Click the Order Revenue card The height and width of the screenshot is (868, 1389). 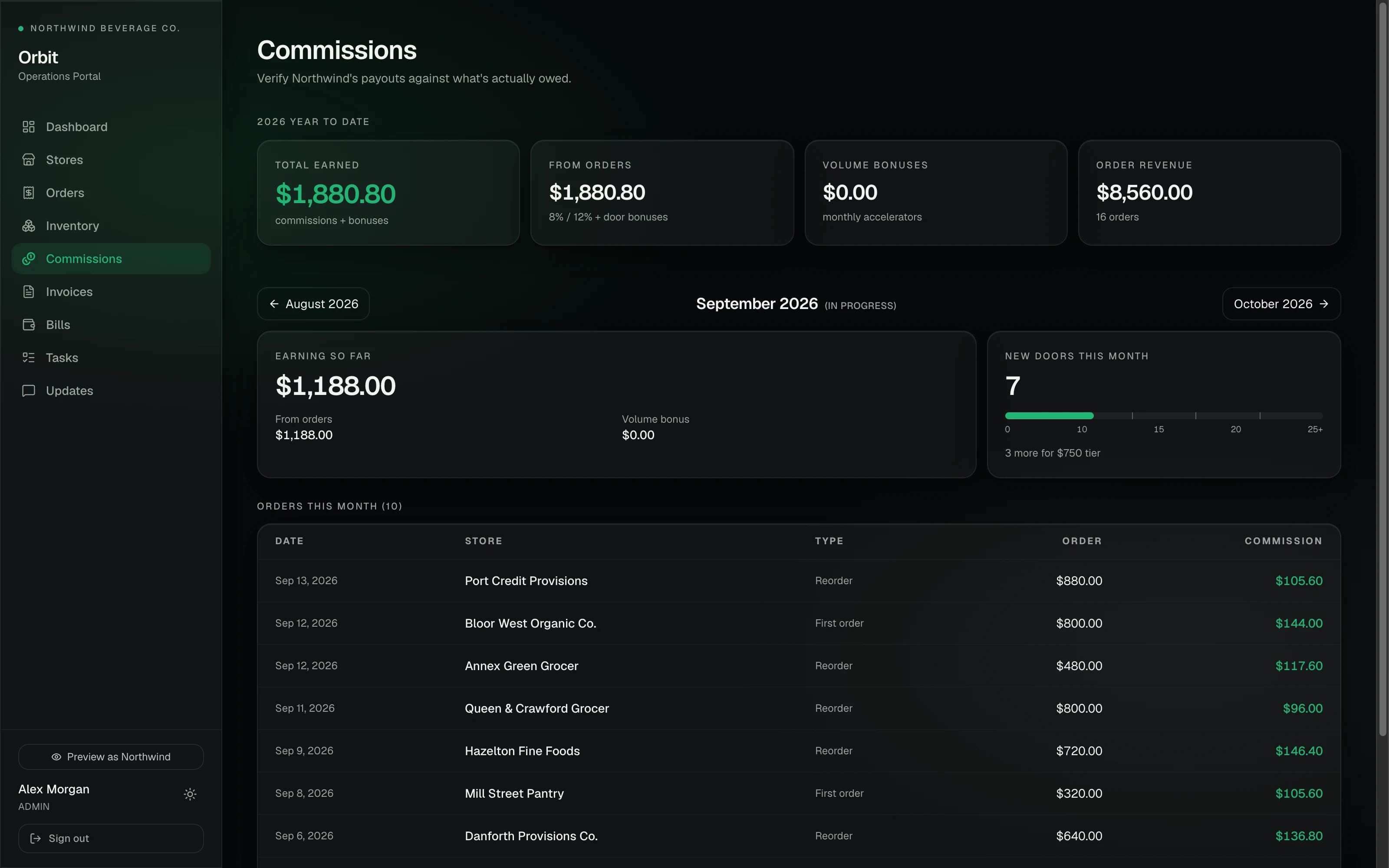[x=1209, y=193]
